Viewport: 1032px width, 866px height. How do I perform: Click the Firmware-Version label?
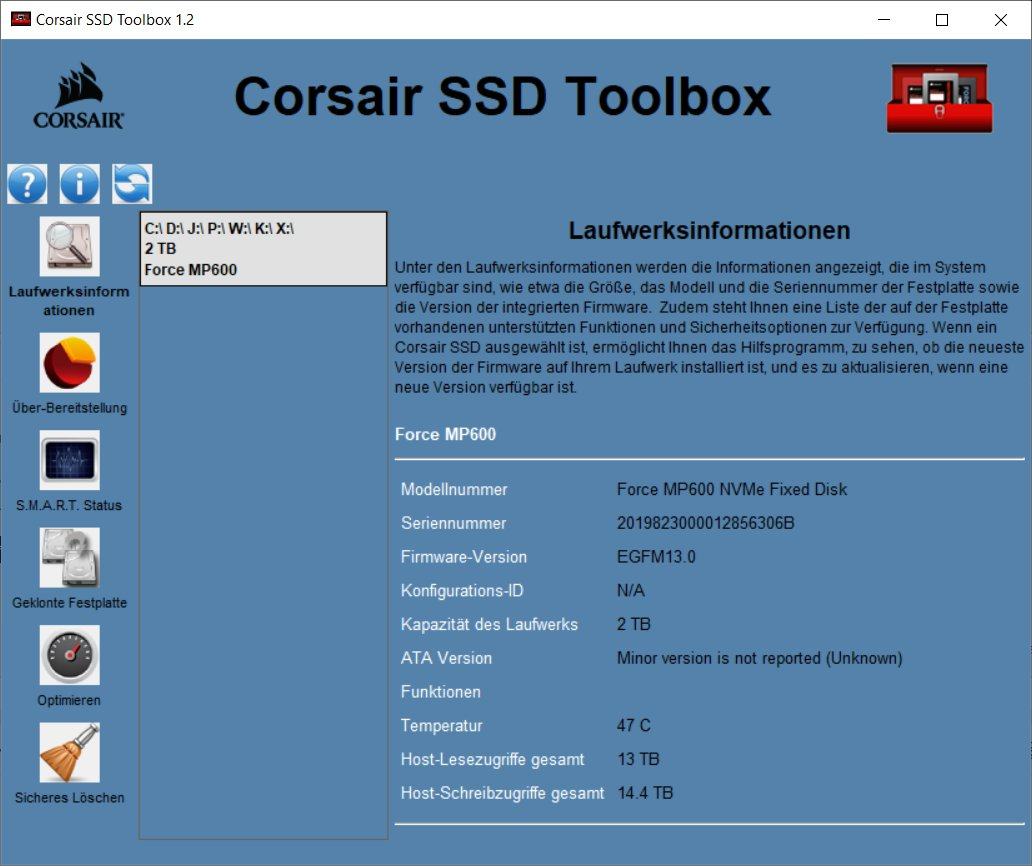point(464,557)
